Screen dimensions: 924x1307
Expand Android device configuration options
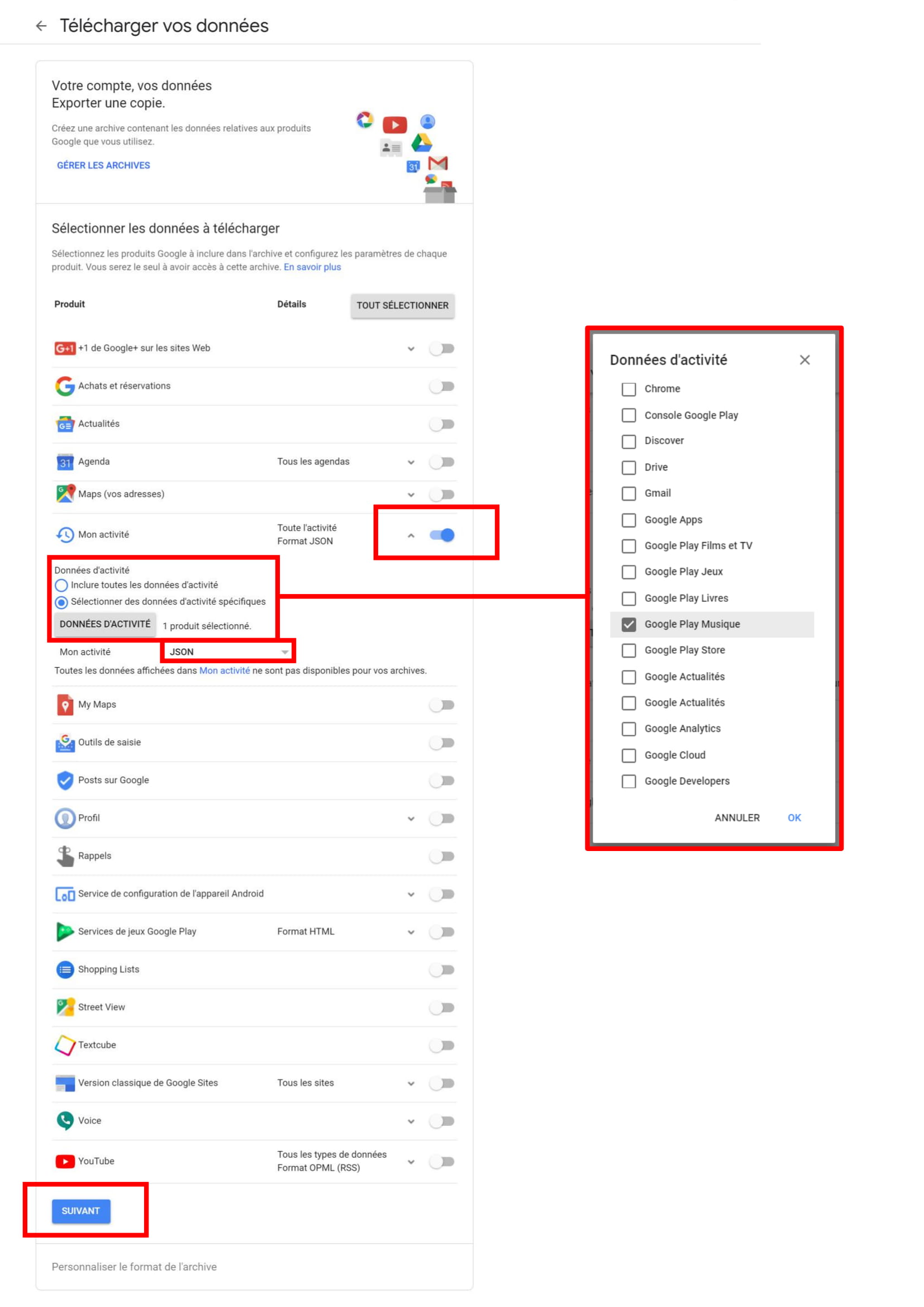tap(411, 895)
